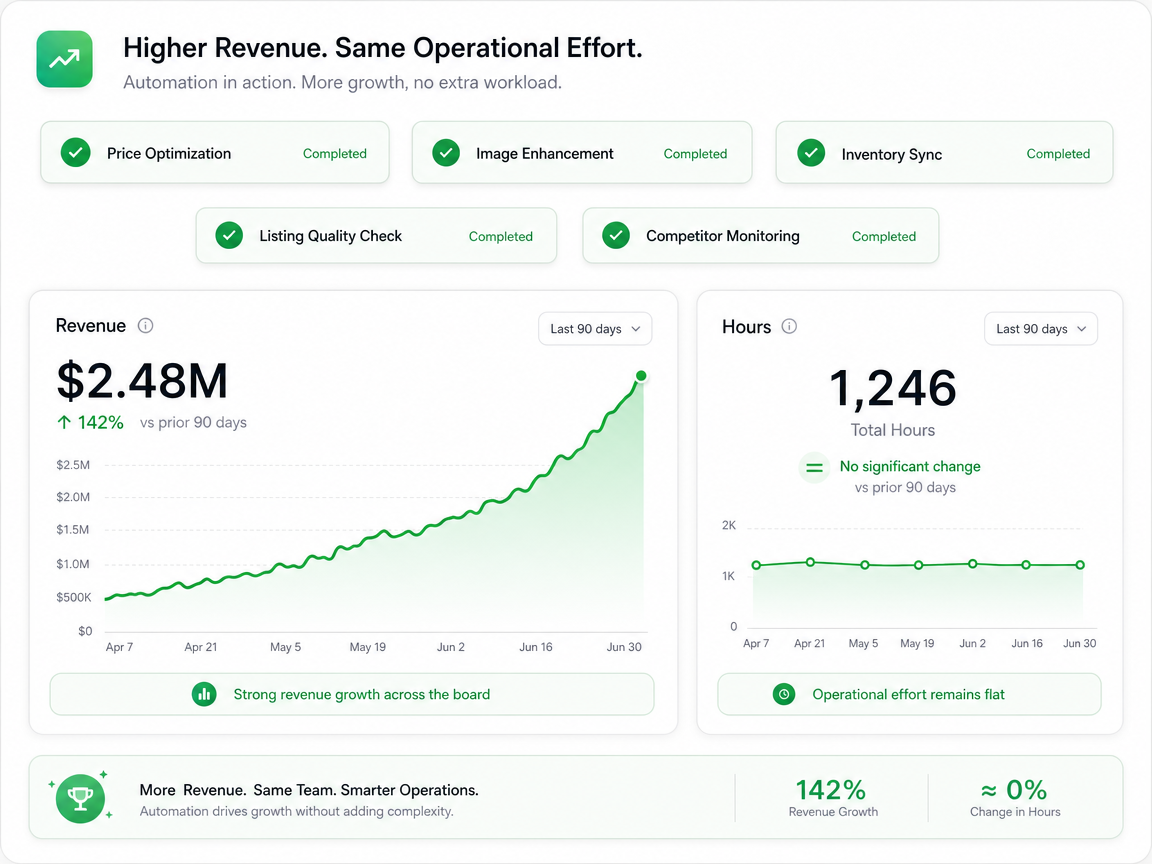Image resolution: width=1152 pixels, height=864 pixels.
Task: Select the Hours chart Jun 16 data point
Action: tap(1026, 565)
